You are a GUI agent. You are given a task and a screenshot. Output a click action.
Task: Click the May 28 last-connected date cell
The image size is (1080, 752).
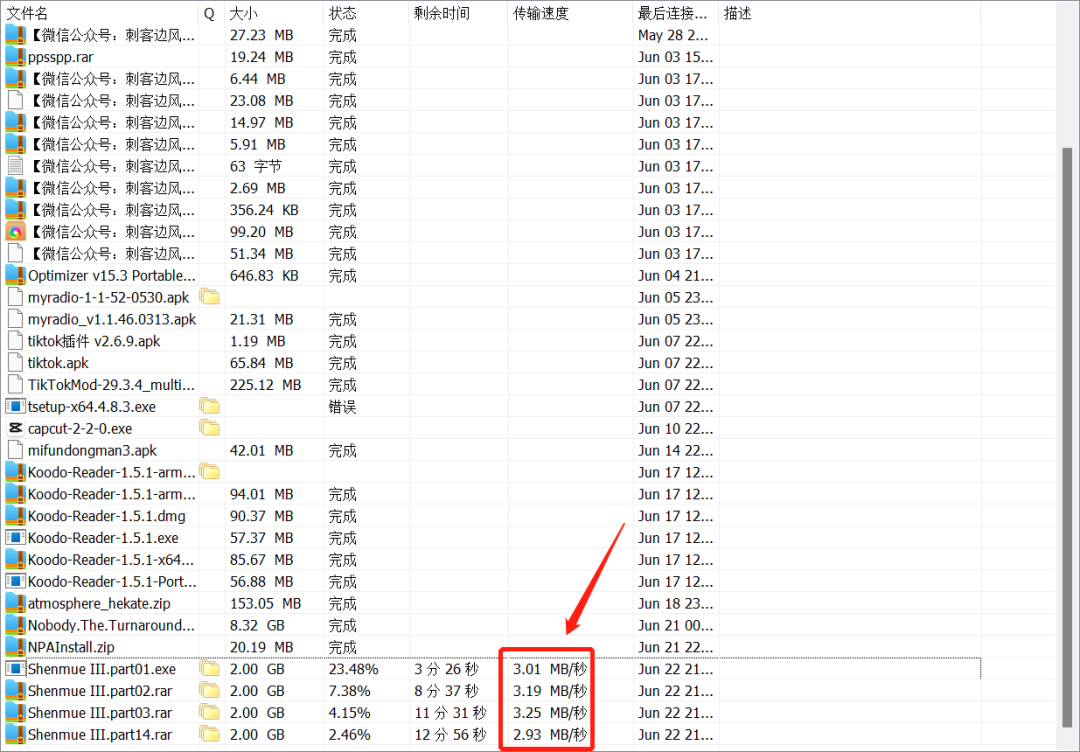pos(675,35)
